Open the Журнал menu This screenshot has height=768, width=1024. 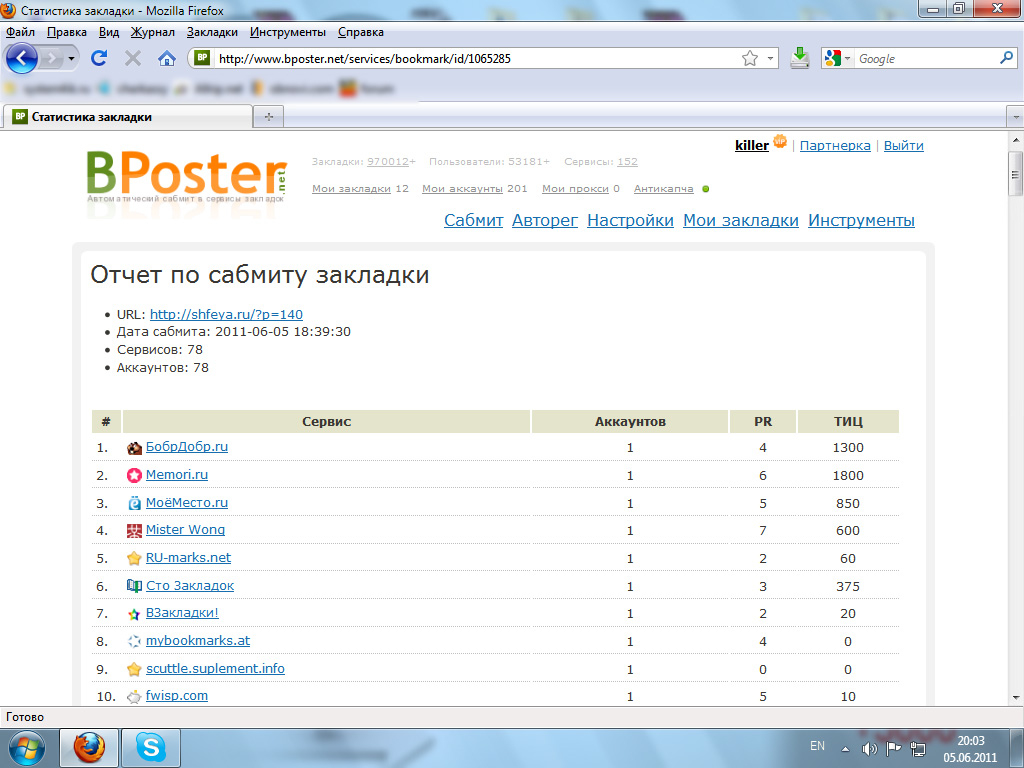153,32
